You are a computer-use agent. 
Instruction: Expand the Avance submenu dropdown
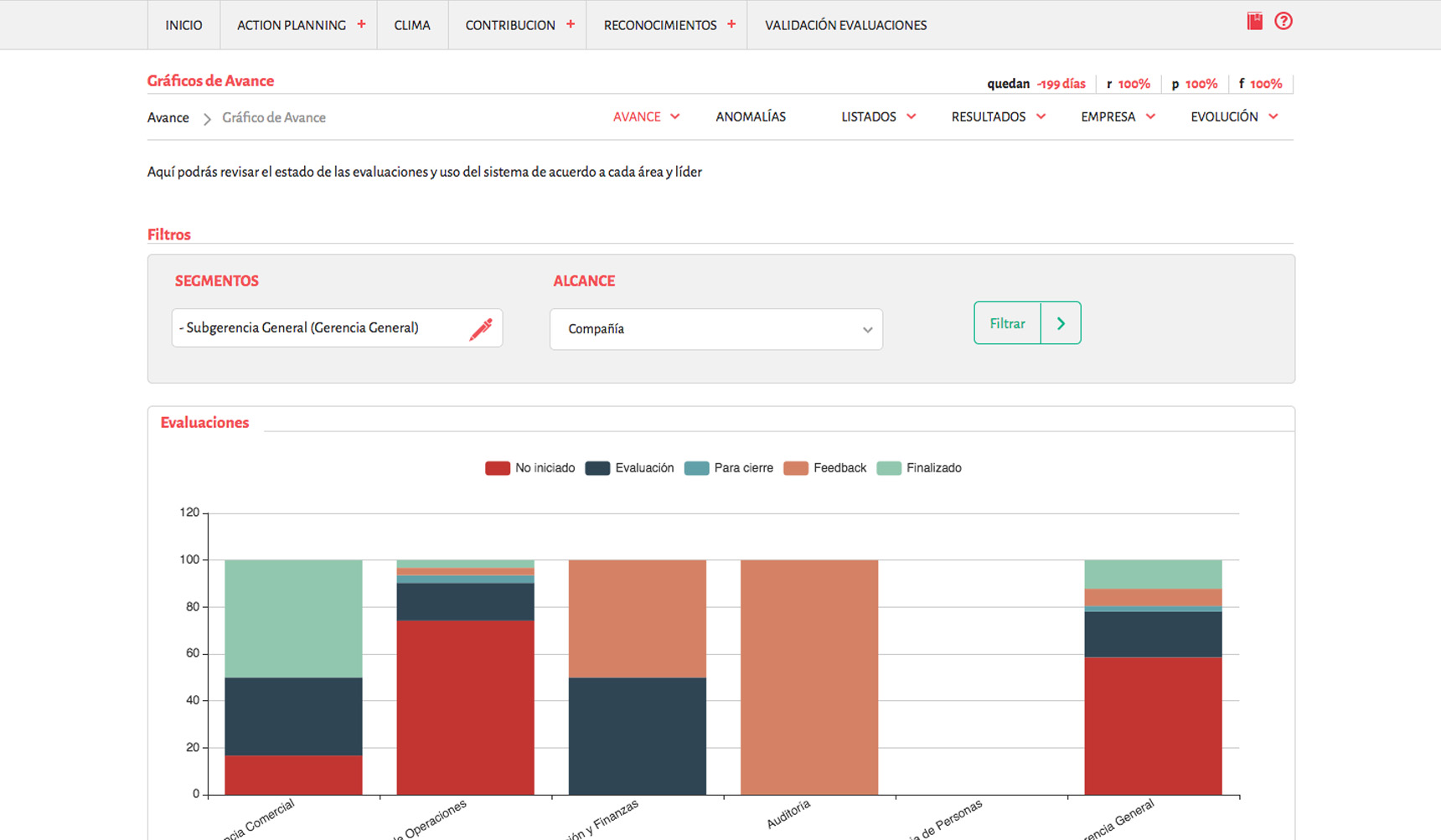tap(646, 116)
